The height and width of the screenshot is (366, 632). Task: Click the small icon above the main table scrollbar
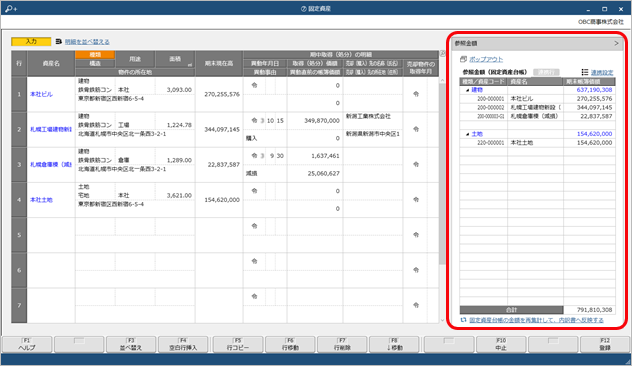point(443,53)
